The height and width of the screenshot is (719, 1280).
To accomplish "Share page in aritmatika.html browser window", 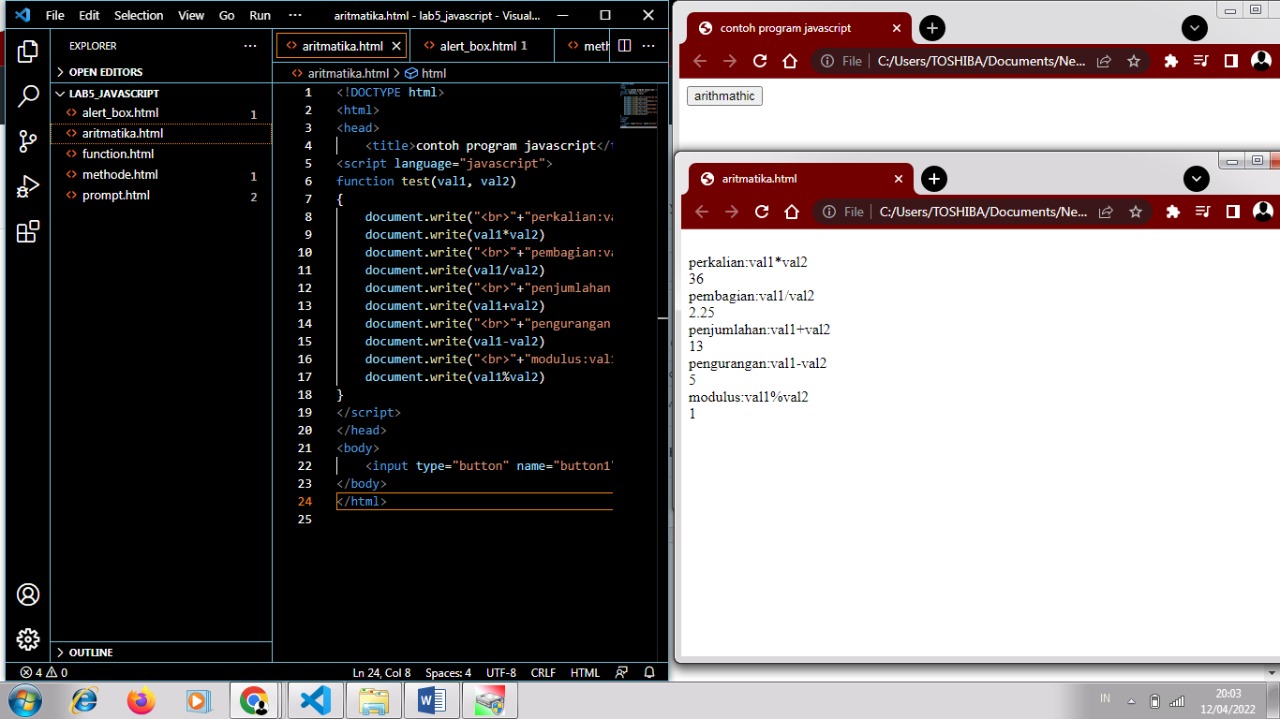I will coord(1105,212).
